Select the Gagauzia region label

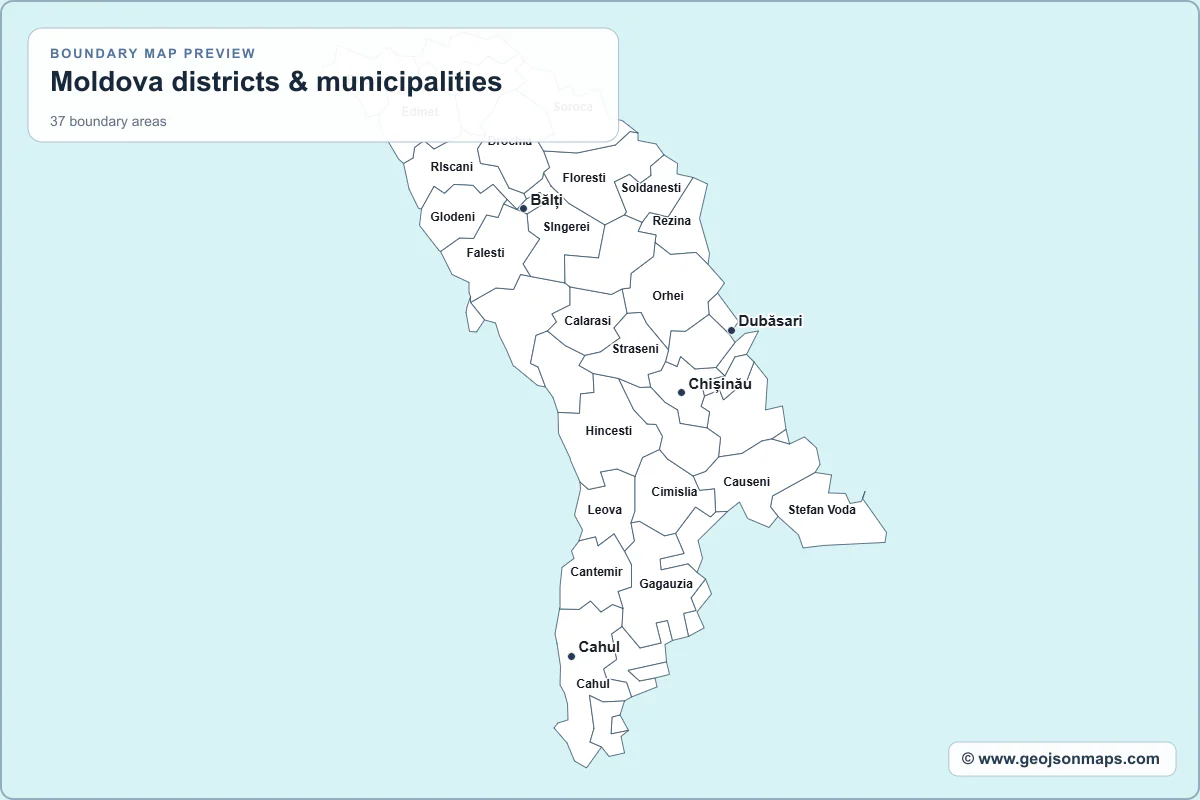pyautogui.click(x=666, y=584)
